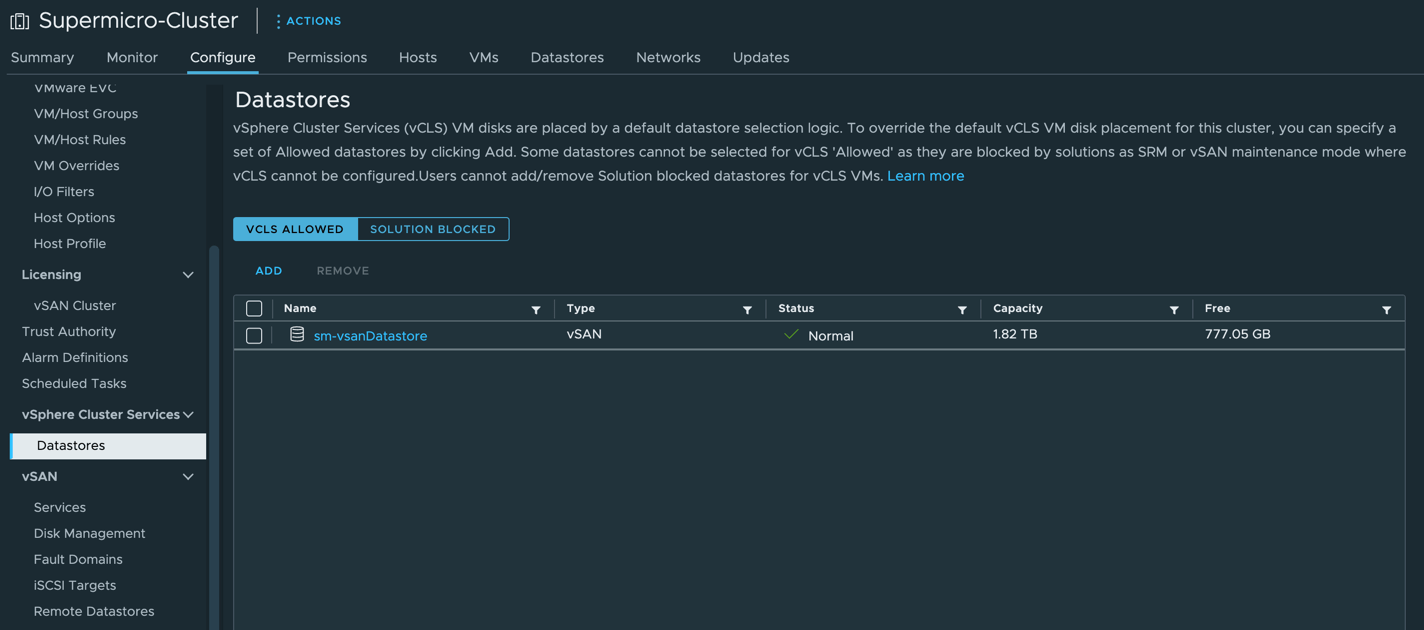
Task: Collapse the vSAN section in sidebar
Action: click(x=188, y=477)
